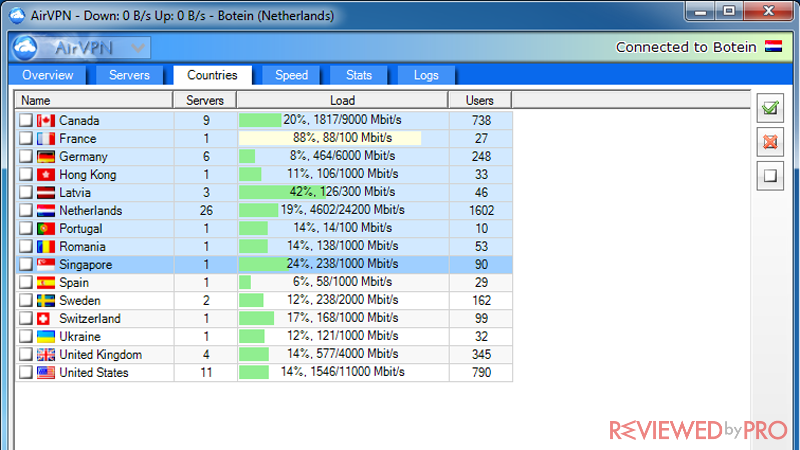Click the United States users count 790

pos(481,373)
